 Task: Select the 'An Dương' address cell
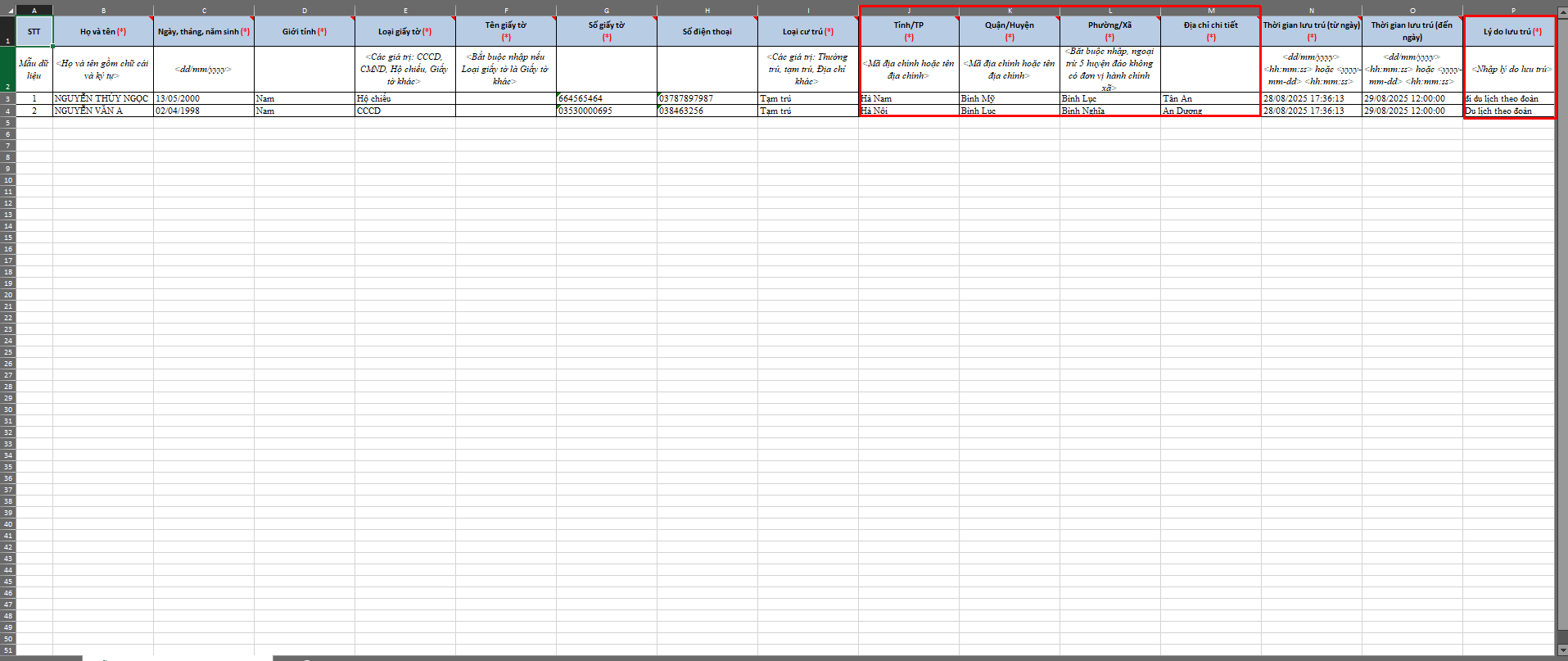pyautogui.click(x=1210, y=111)
